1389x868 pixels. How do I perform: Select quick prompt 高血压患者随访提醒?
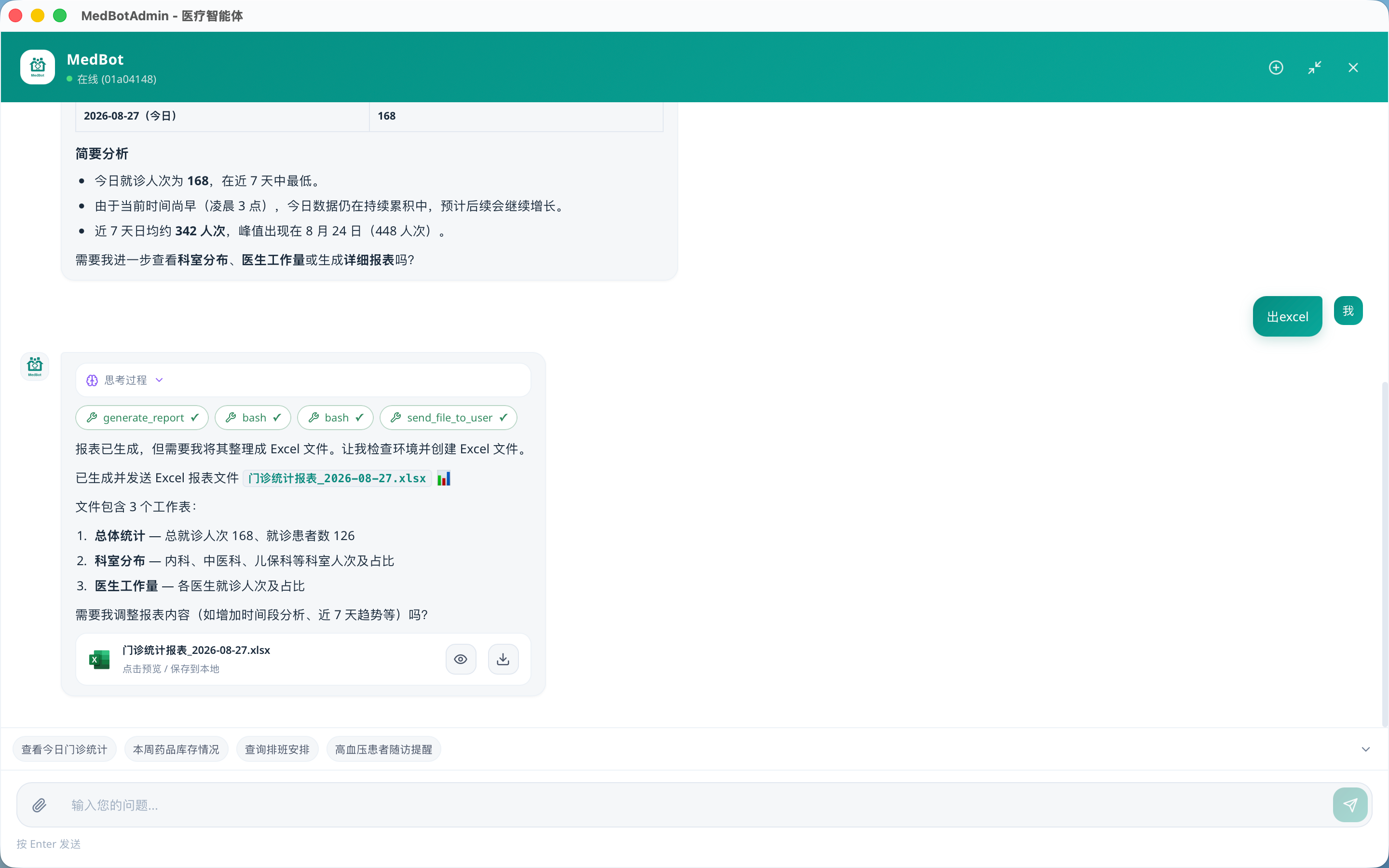383,749
